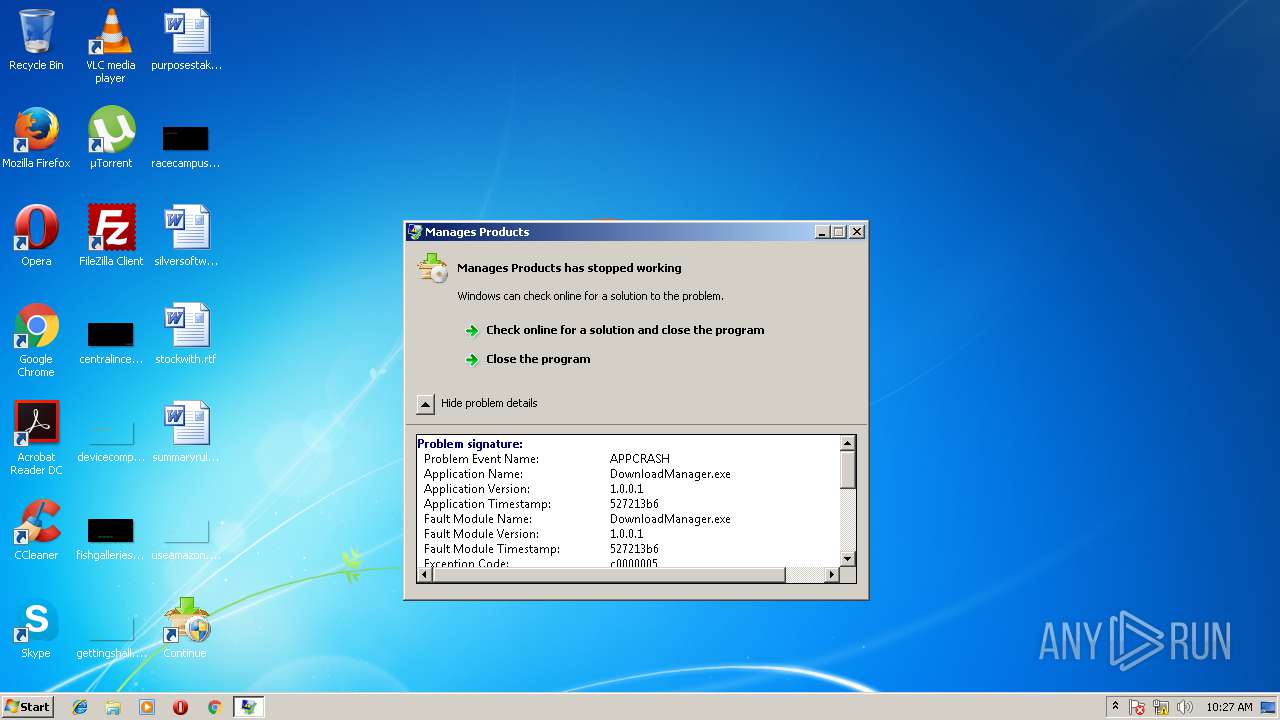Open Windows Explorer folder in taskbar
This screenshot has width=1280, height=720.
tap(113, 707)
